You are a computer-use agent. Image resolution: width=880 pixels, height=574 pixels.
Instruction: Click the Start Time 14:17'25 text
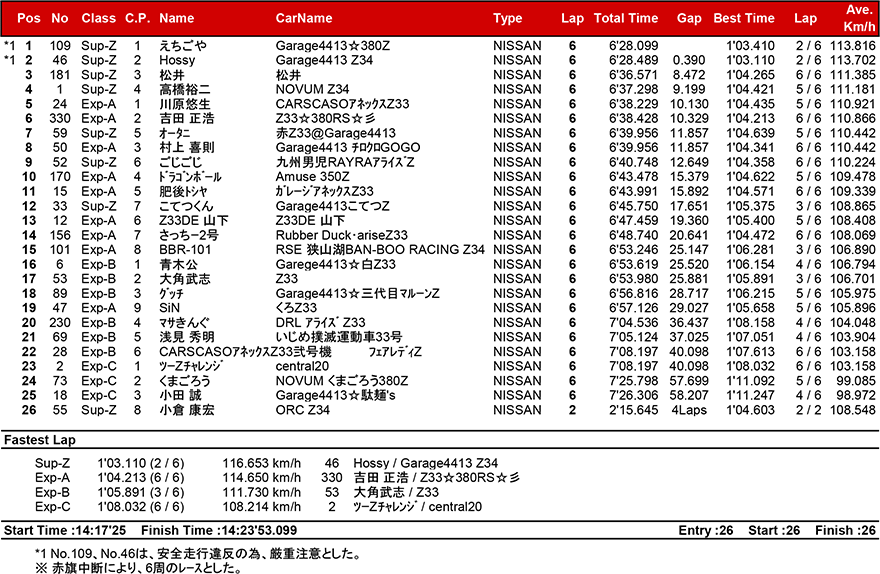[x=65, y=531]
